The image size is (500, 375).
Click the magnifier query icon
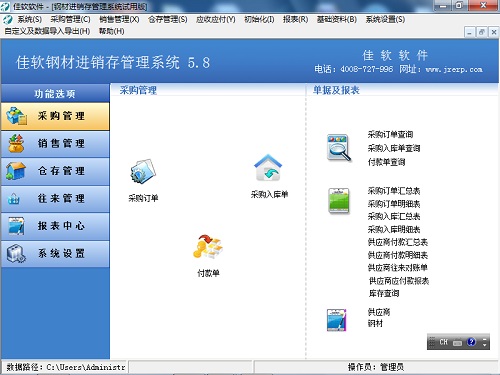tap(339, 148)
